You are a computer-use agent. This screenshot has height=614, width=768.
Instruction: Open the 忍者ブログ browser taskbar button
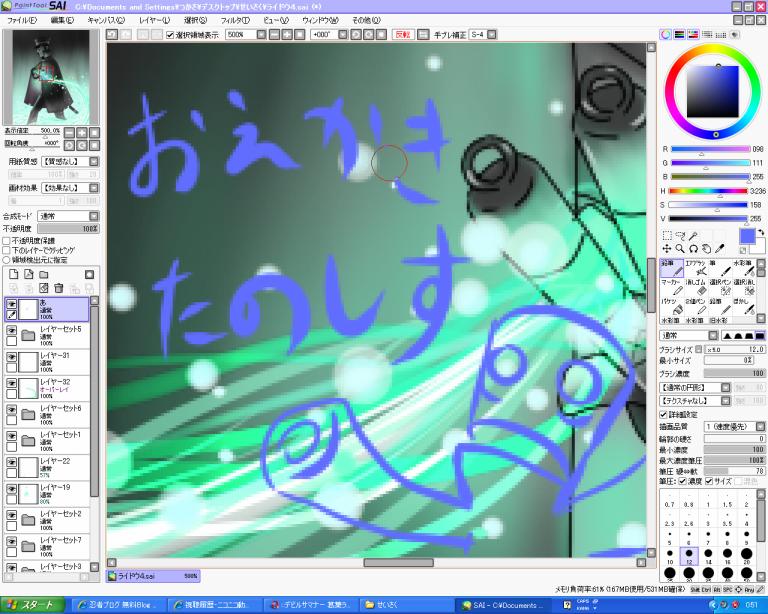click(x=119, y=605)
